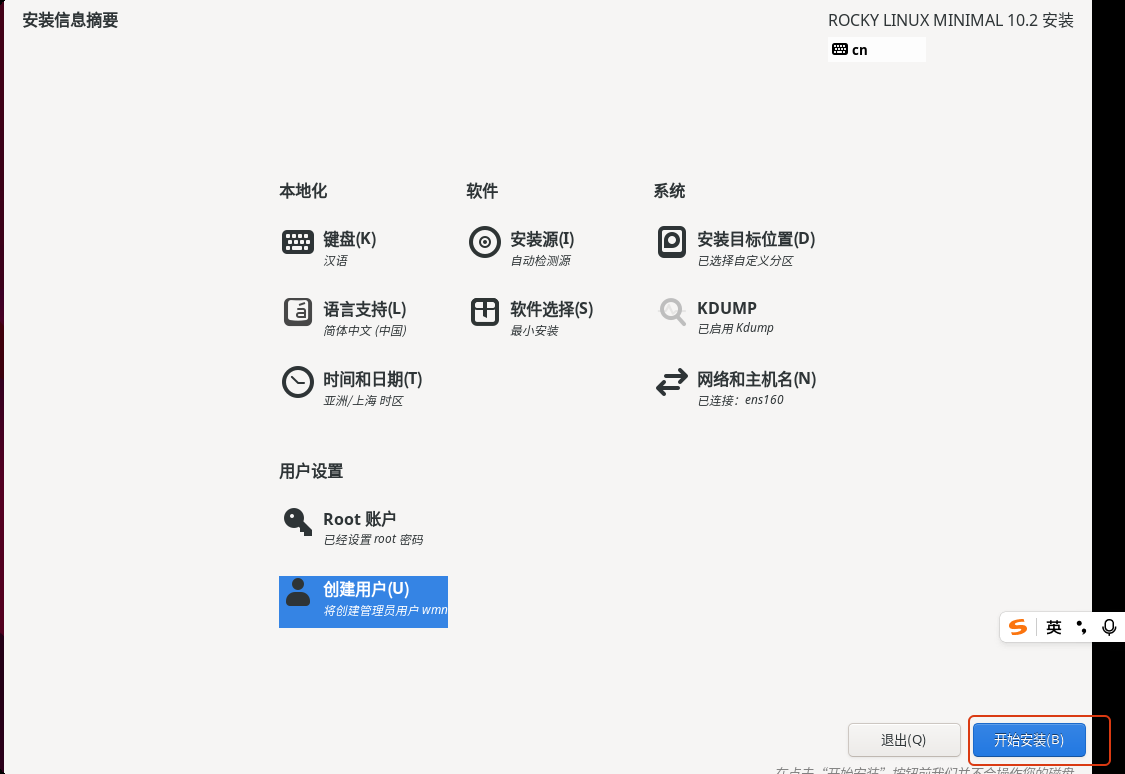
Task: Click the ROCKY LINUX MINIMAL 10.2 安装 text
Action: pos(951,20)
